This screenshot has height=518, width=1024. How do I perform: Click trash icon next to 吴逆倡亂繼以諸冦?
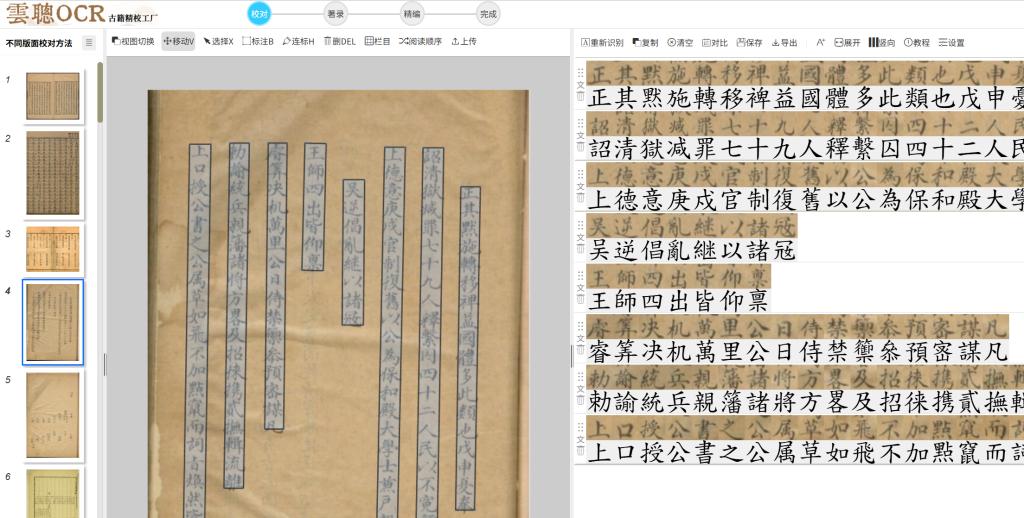pos(580,248)
